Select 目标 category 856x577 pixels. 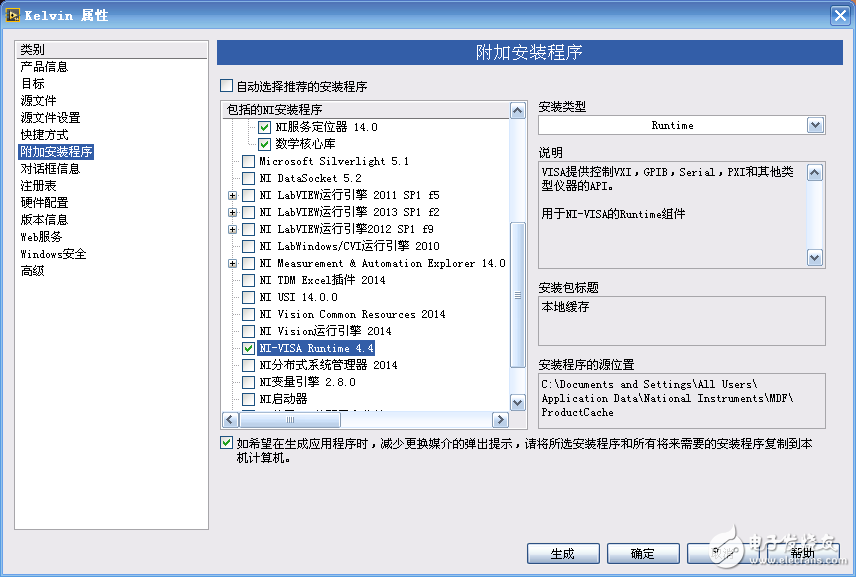click(32, 84)
